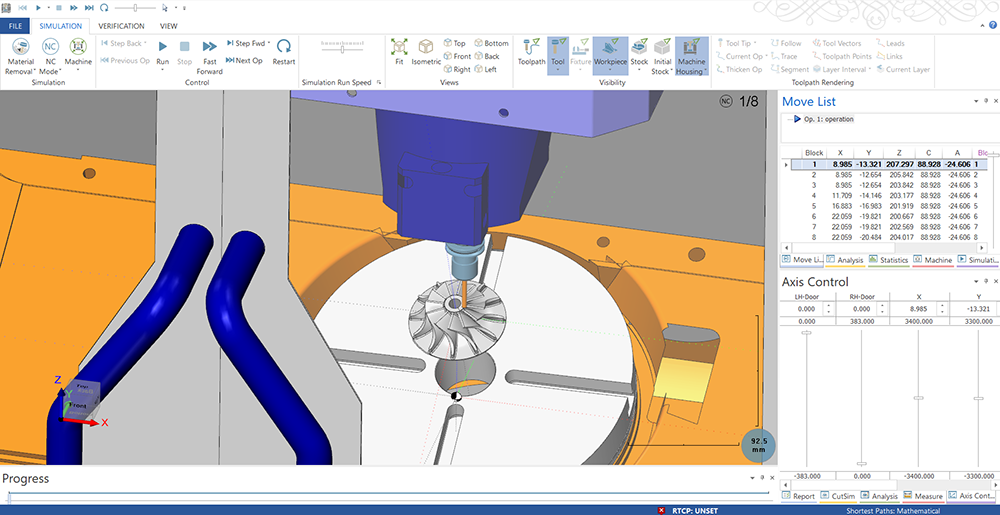Screen dimensions: 1000x515
Task: Set view to Back
Action: pos(487,56)
